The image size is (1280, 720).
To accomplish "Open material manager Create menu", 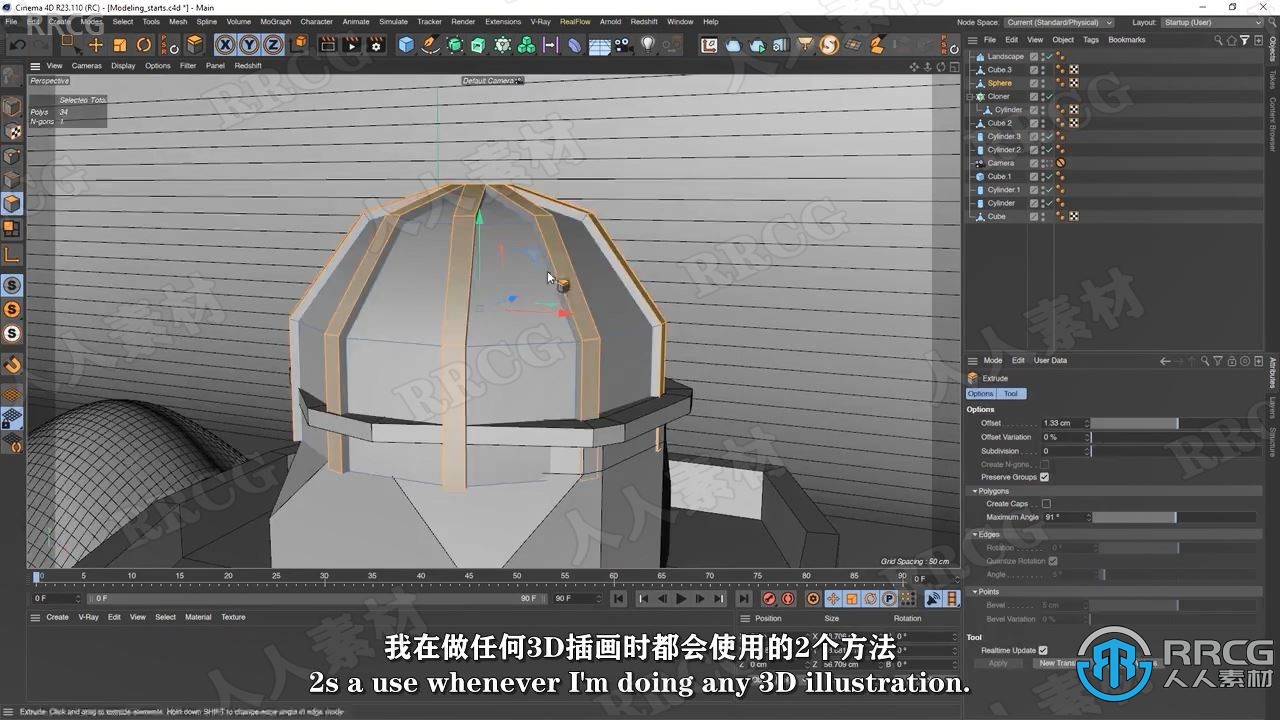I will 58,617.
